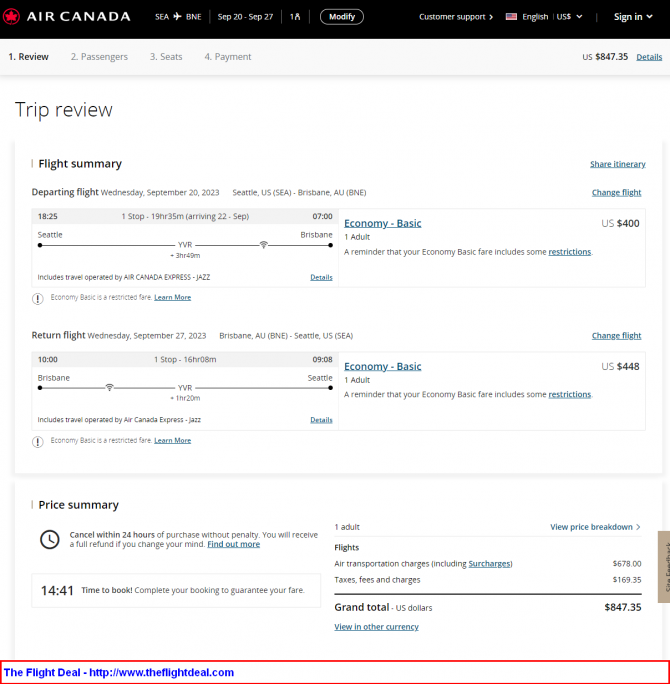Screen dimensions: 670x684
Task: Click the Details link next to total price
Action: [649, 57]
